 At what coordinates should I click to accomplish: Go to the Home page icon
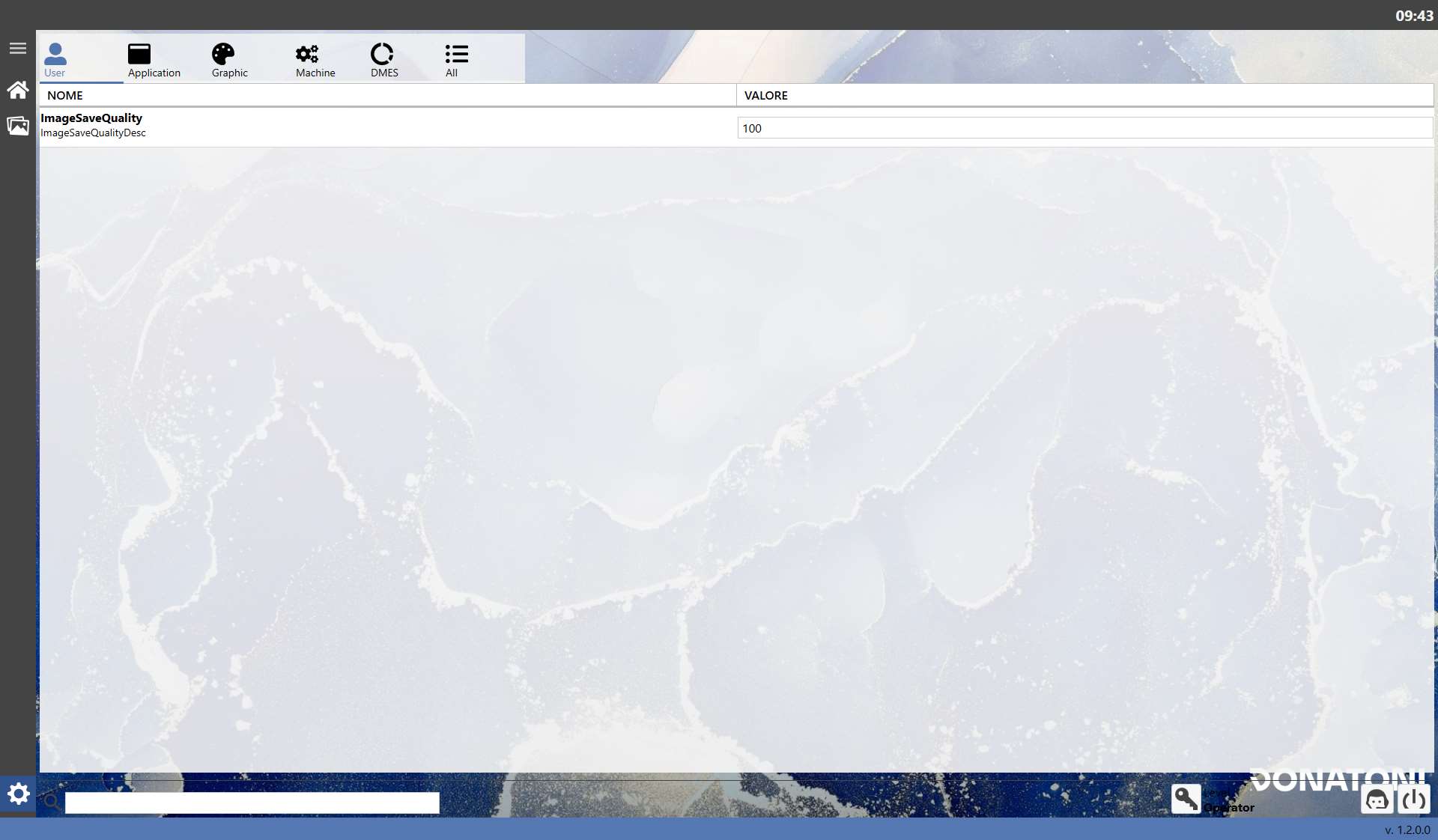pos(18,90)
